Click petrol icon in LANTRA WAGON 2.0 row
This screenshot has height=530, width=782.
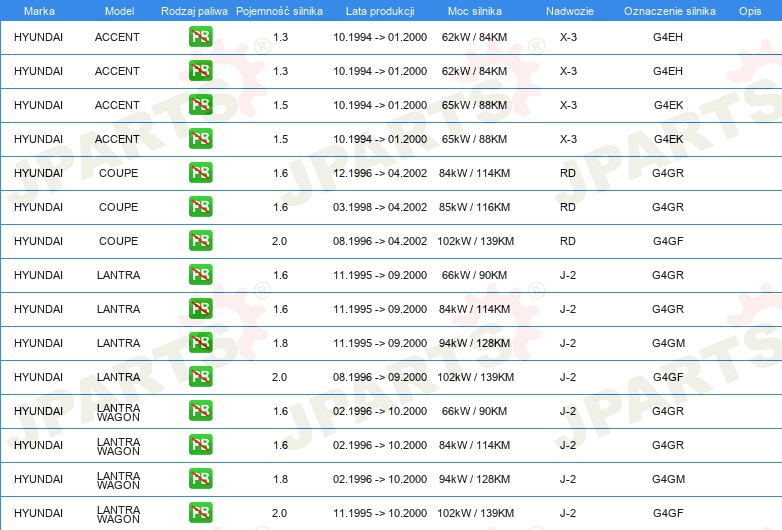[x=200, y=512]
